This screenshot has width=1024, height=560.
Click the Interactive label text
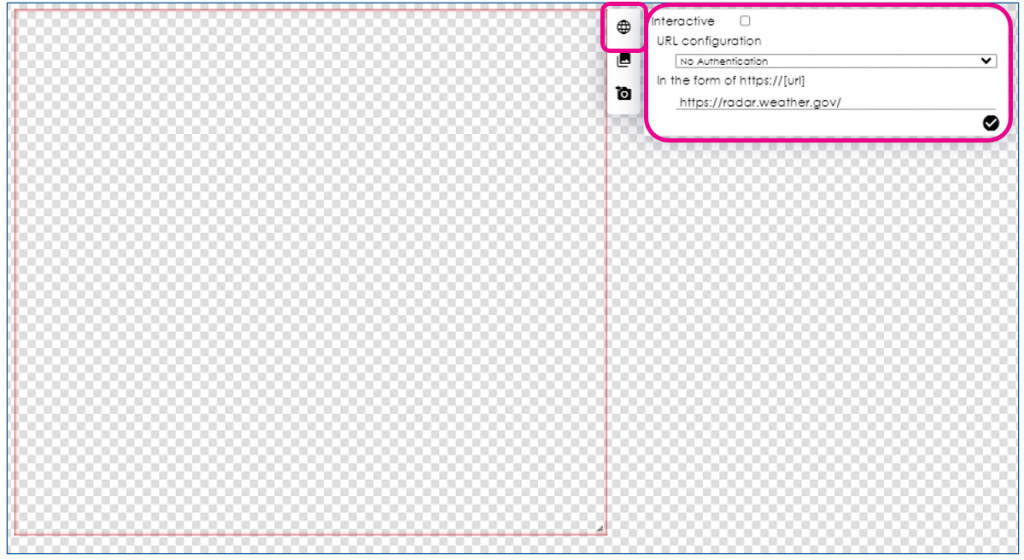tap(683, 21)
